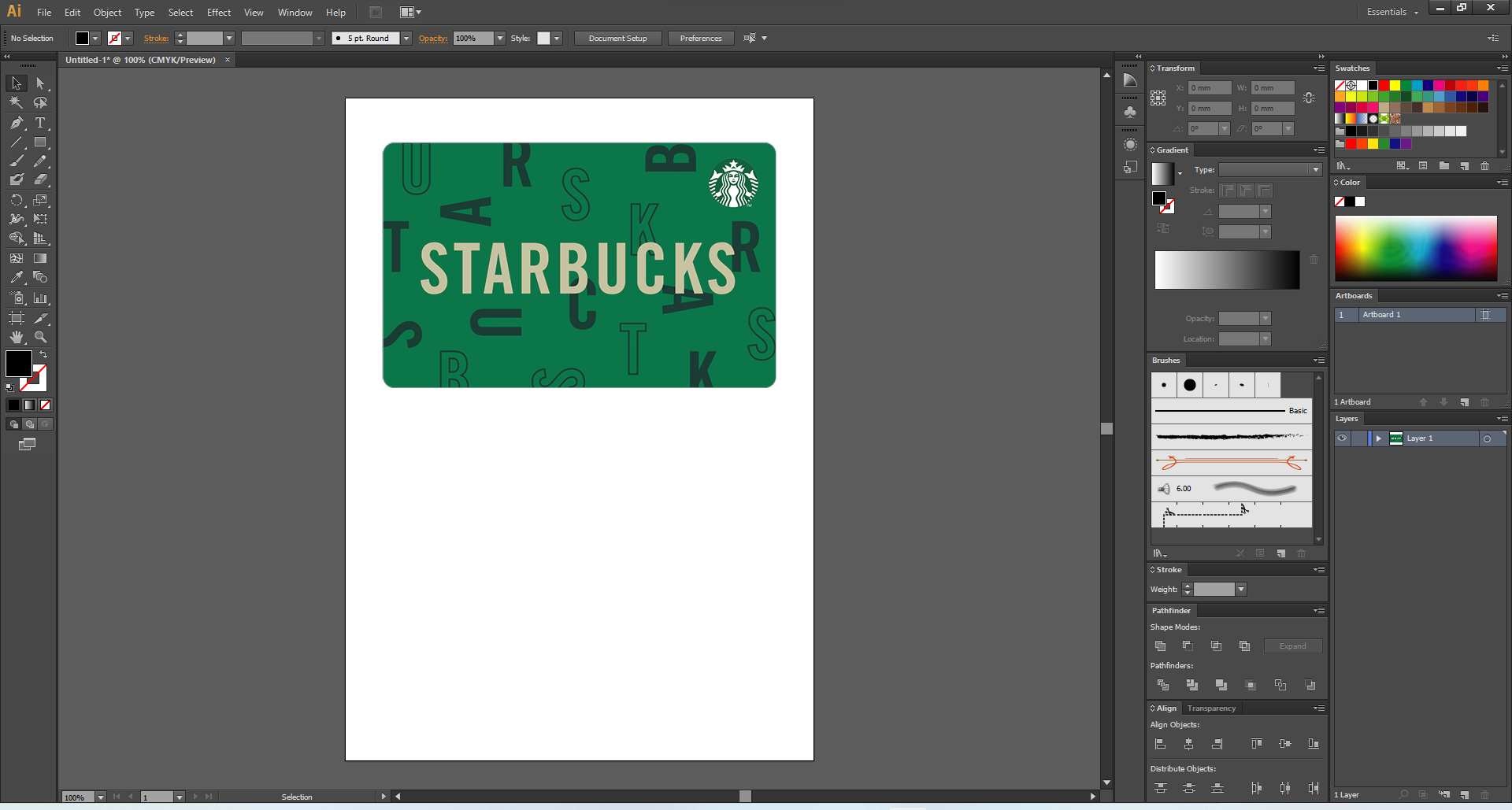Click Horizontal Align Left icon
Screen dimensions: 1512x810
[x=1160, y=744]
